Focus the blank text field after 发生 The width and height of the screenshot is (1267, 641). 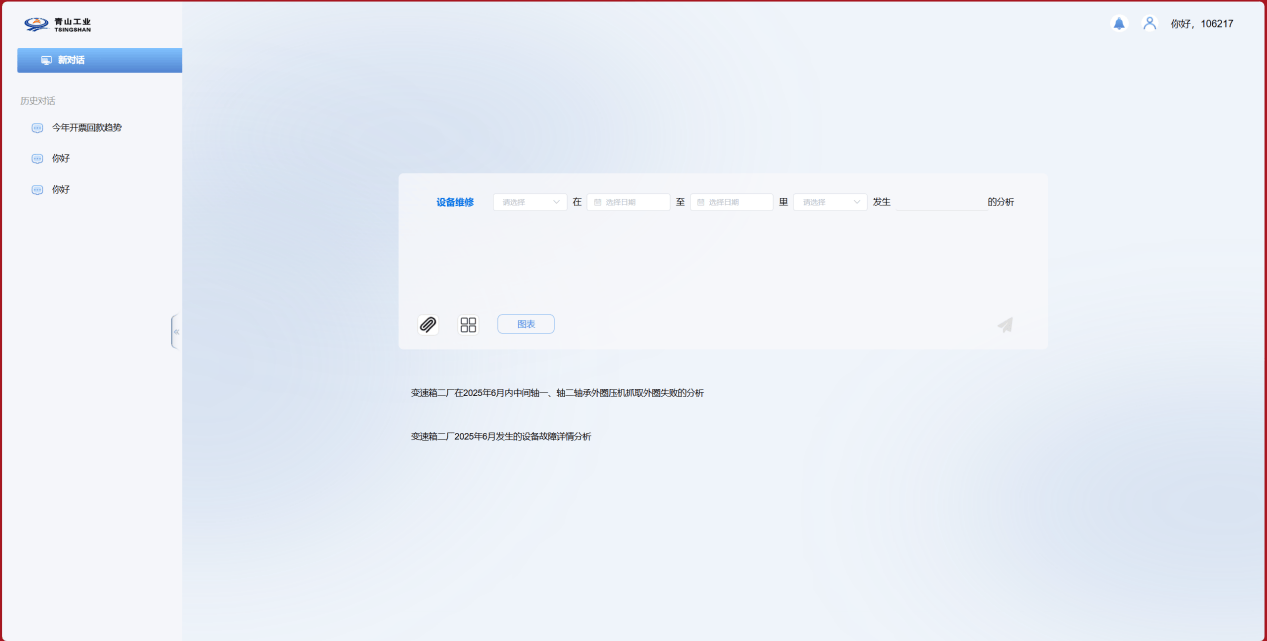click(940, 202)
